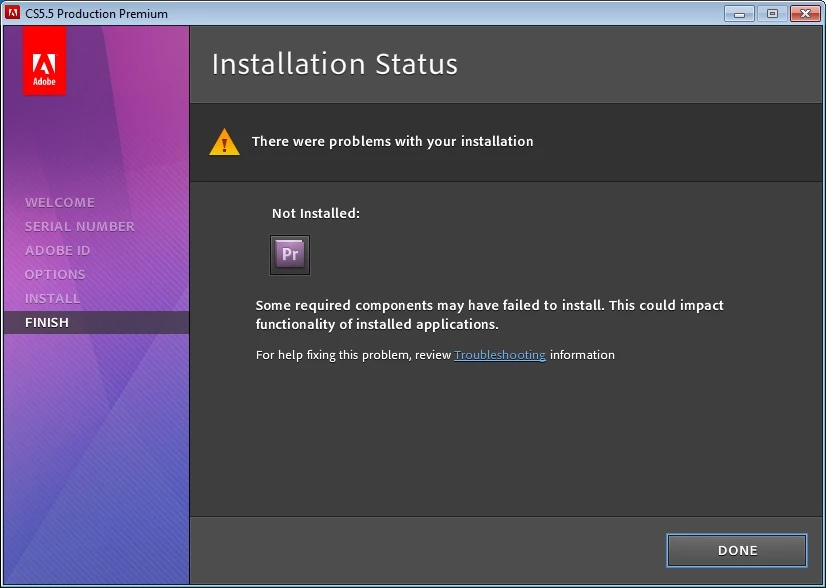The height and width of the screenshot is (588, 826).
Task: Click 'There were problems with your installation' message
Action: [392, 141]
